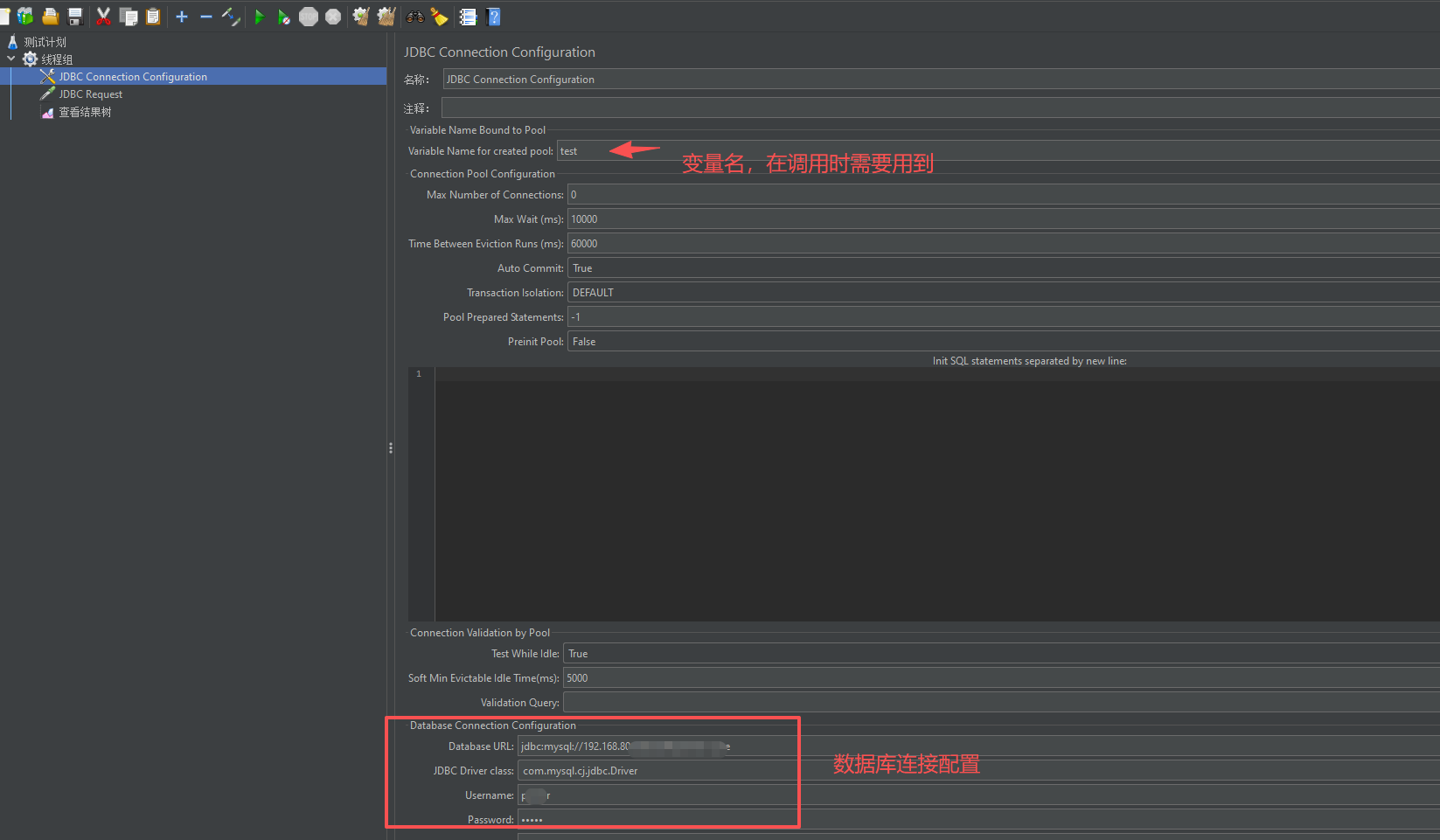Image resolution: width=1440 pixels, height=840 pixels.
Task: Click the Connection Validation by Pool label
Action: (480, 633)
